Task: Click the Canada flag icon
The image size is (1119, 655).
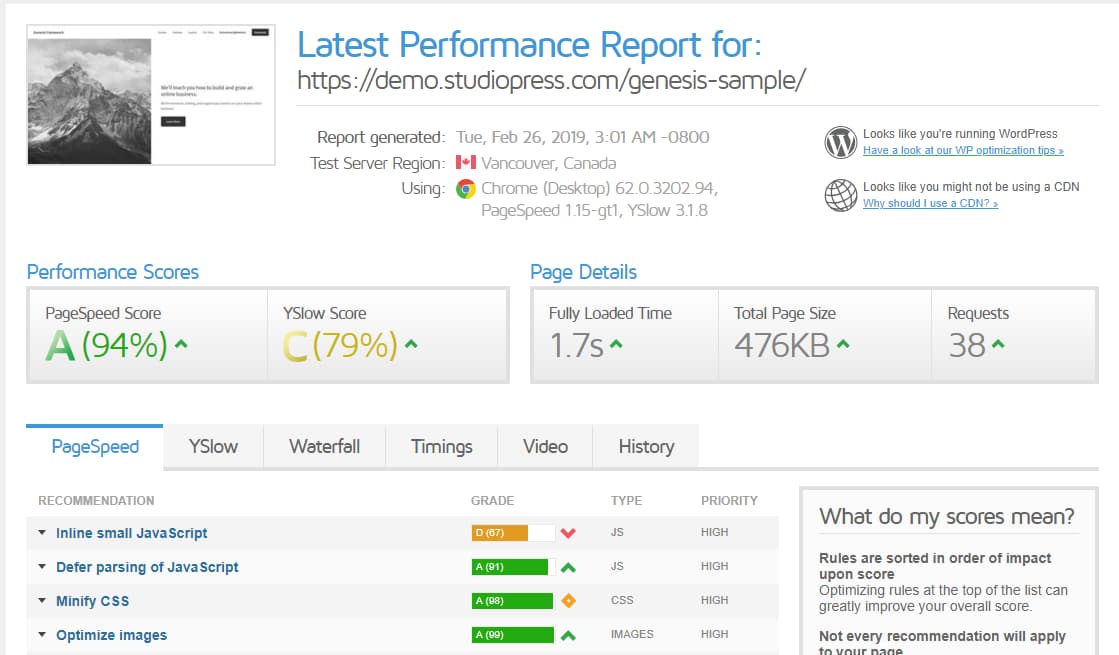Action: (x=465, y=162)
